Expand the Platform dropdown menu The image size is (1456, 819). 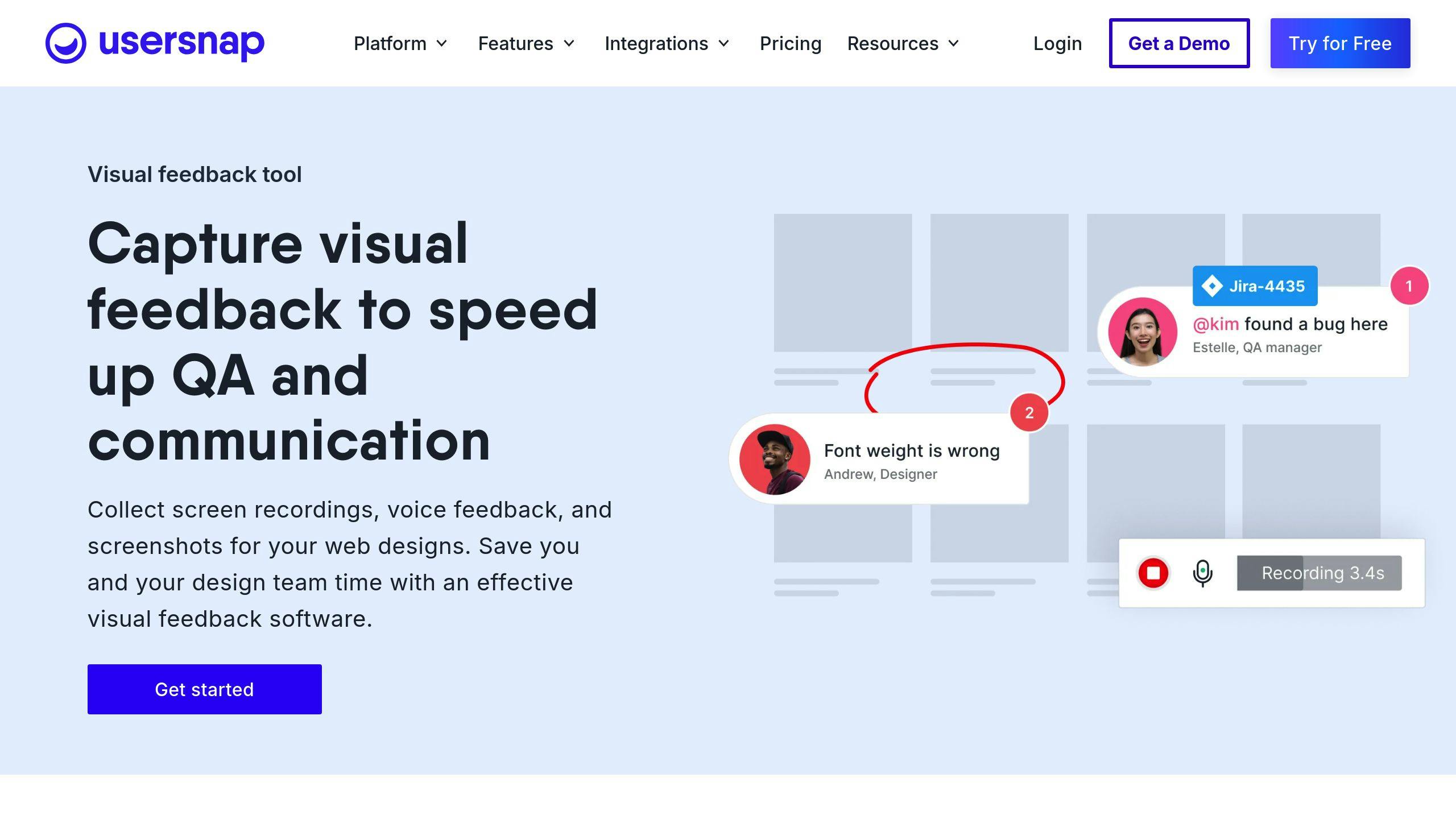(x=400, y=43)
